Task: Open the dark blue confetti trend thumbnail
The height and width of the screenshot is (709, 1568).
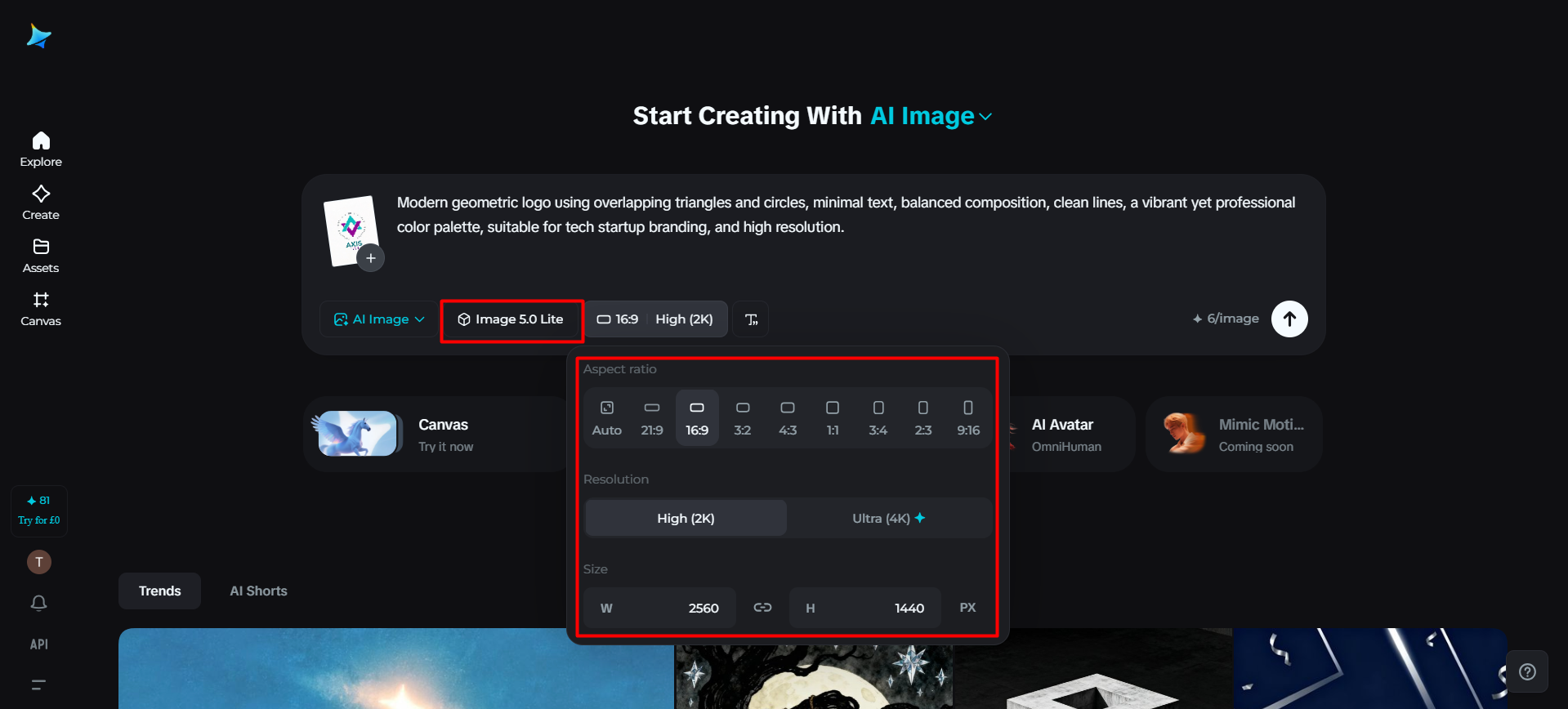Action: (x=1370, y=668)
